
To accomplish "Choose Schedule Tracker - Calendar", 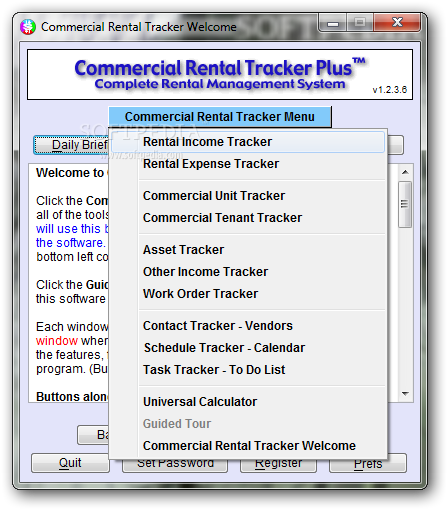I will [248, 348].
